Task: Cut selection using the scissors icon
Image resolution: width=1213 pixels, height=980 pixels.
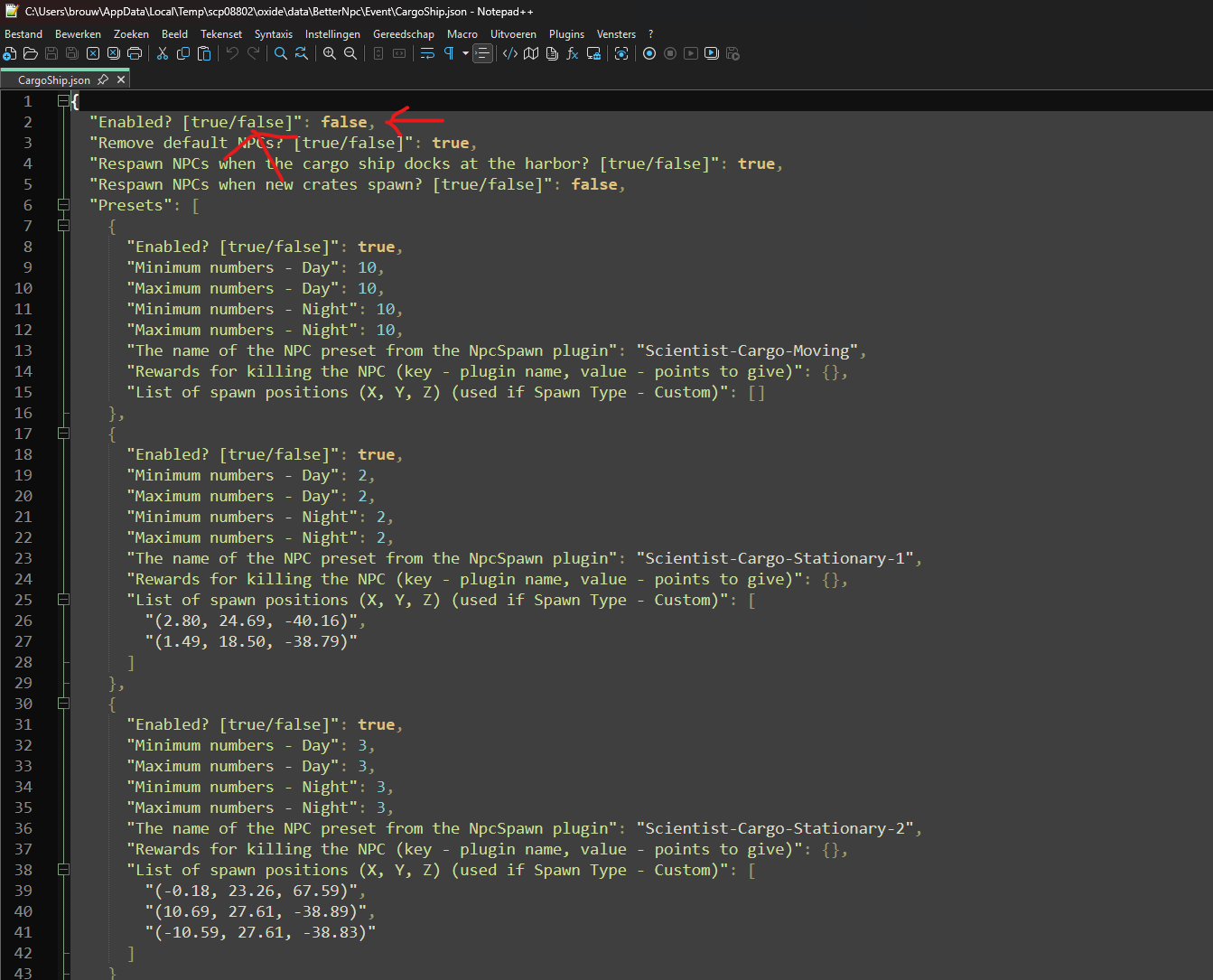Action: (163, 54)
